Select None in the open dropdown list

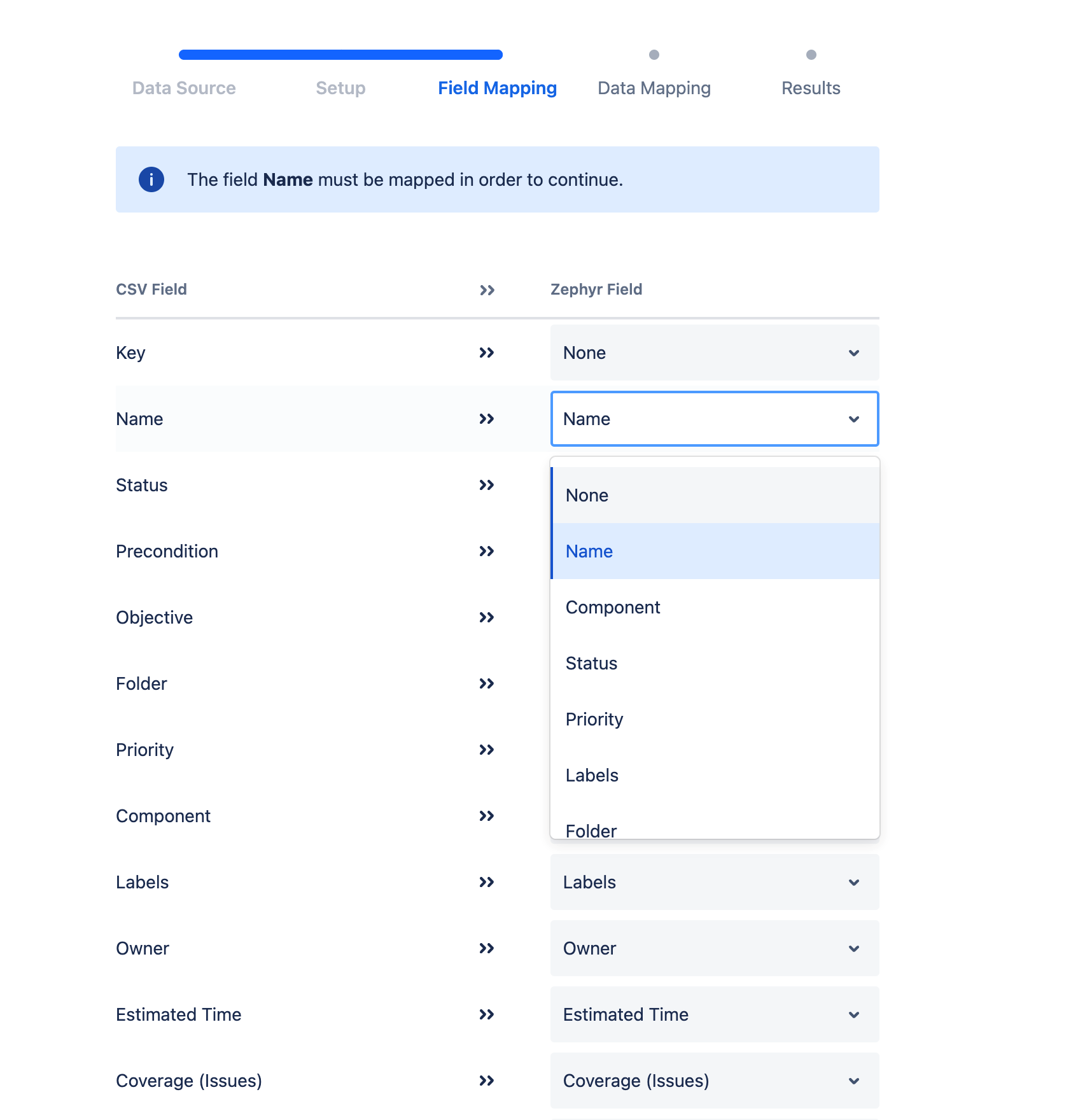(x=714, y=495)
